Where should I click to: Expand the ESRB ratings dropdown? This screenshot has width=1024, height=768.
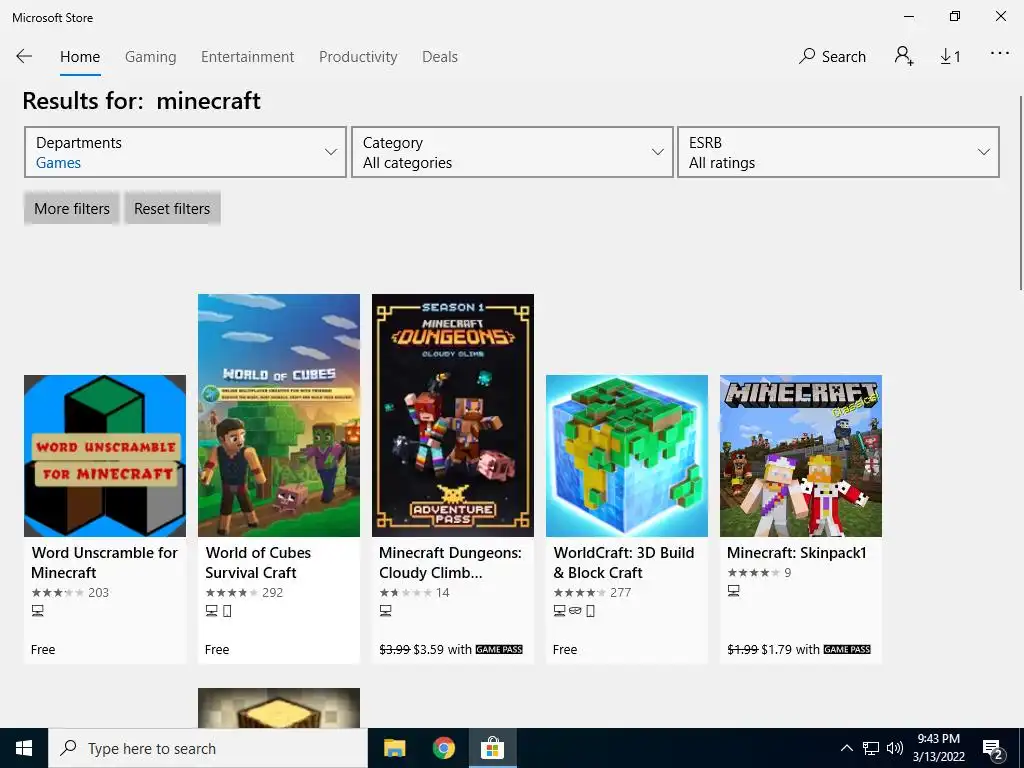[x=839, y=152]
